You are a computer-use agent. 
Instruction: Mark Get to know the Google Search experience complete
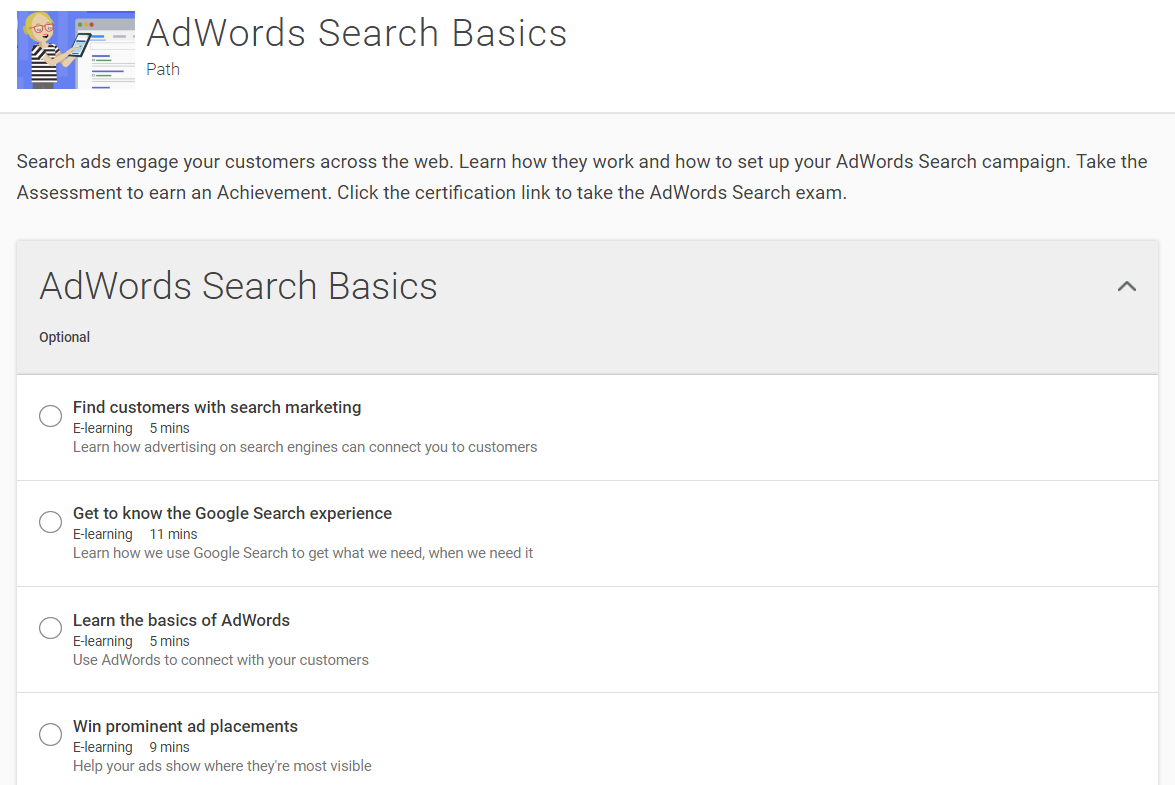click(50, 521)
